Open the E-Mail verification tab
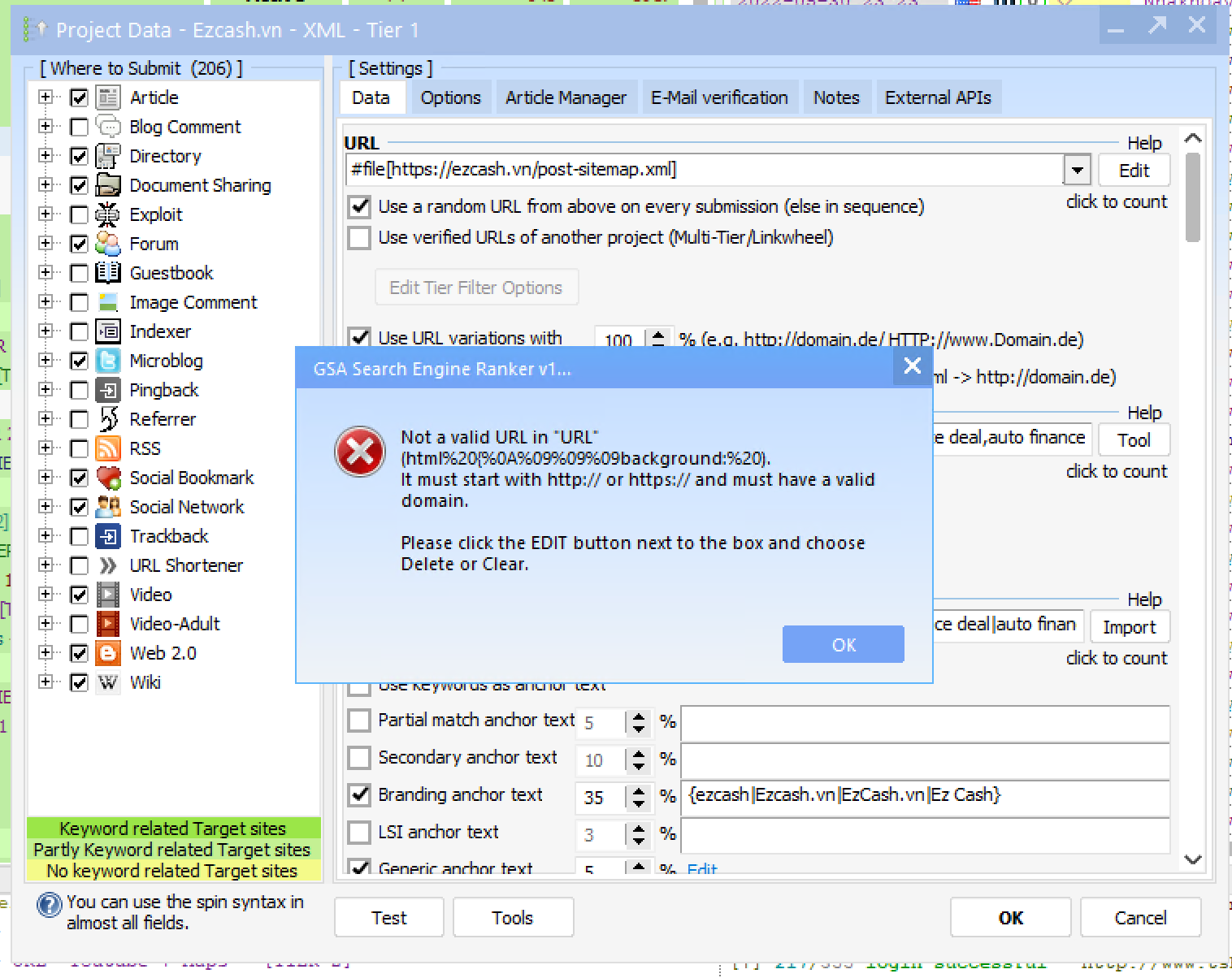 click(719, 97)
